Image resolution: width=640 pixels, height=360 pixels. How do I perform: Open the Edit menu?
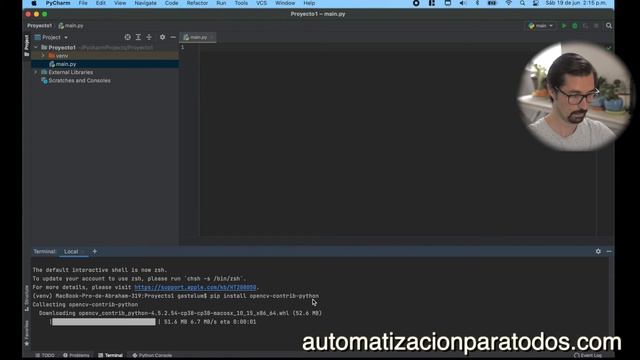(100, 3)
